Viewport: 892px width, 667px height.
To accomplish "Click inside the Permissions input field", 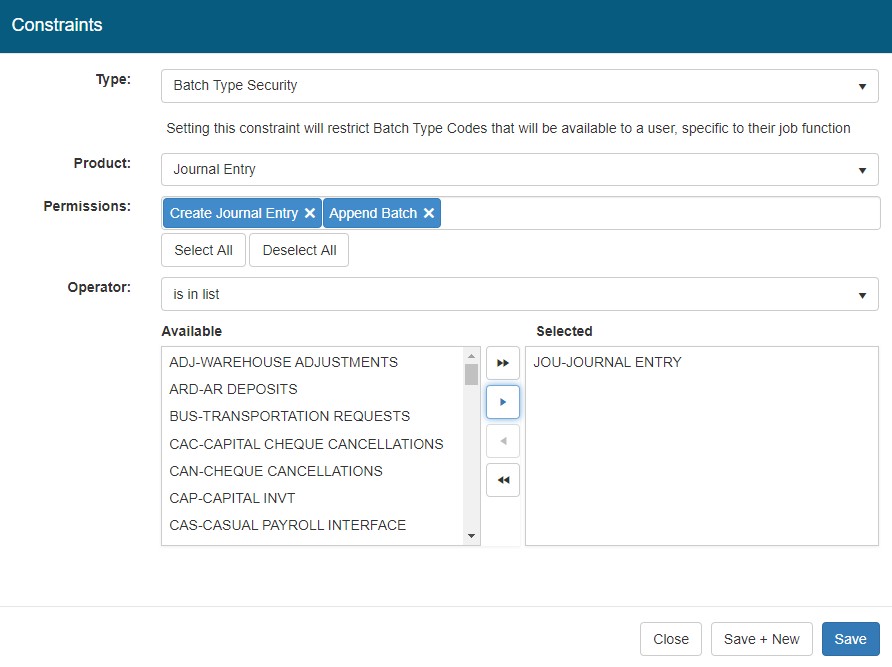I will (x=660, y=213).
